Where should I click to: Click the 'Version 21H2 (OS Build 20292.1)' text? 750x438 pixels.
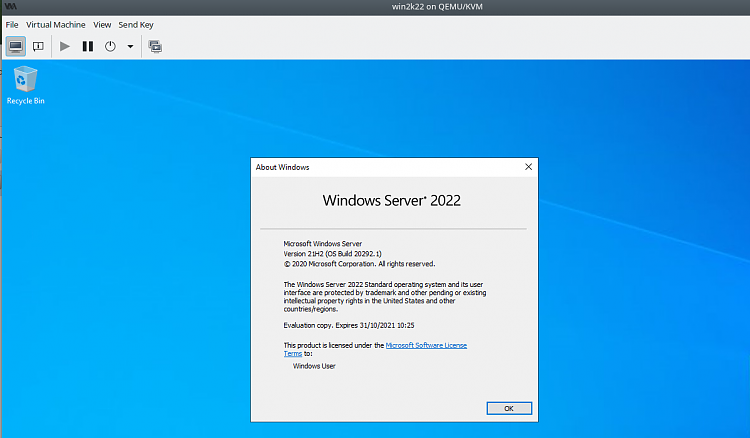point(332,254)
